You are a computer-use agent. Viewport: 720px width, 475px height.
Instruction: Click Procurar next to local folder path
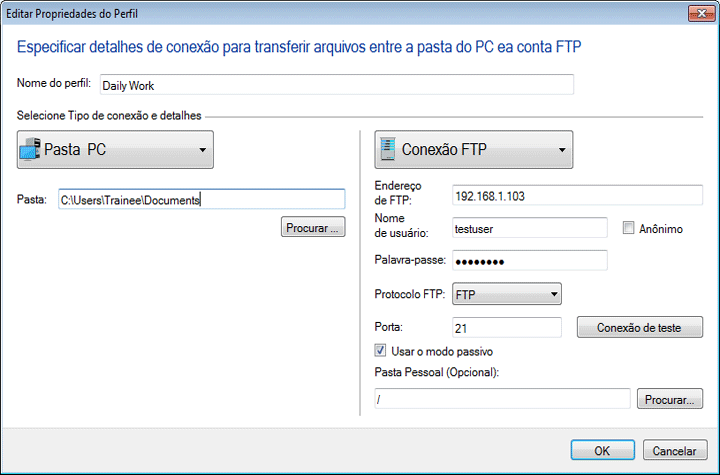314,228
